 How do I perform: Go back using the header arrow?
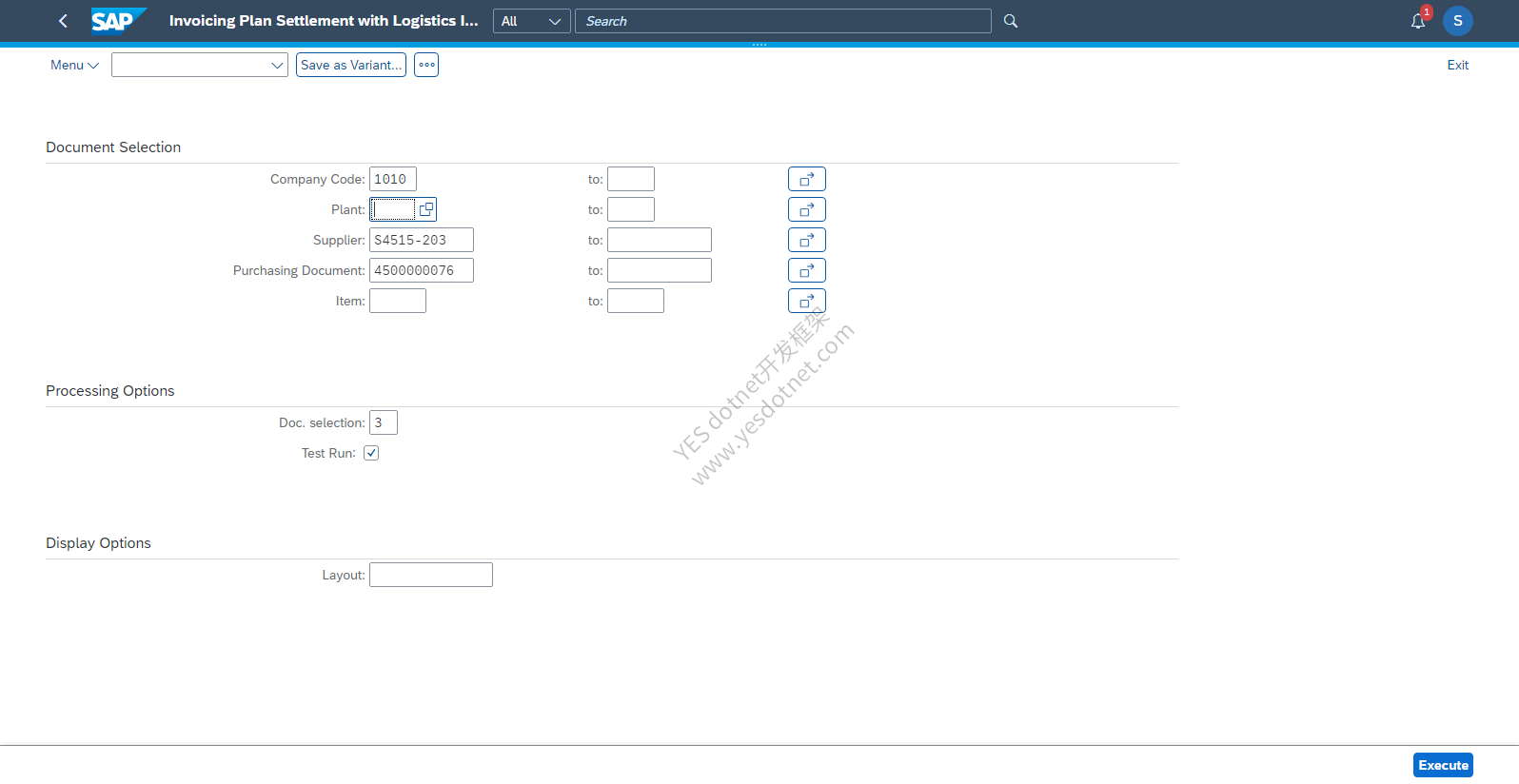point(63,21)
